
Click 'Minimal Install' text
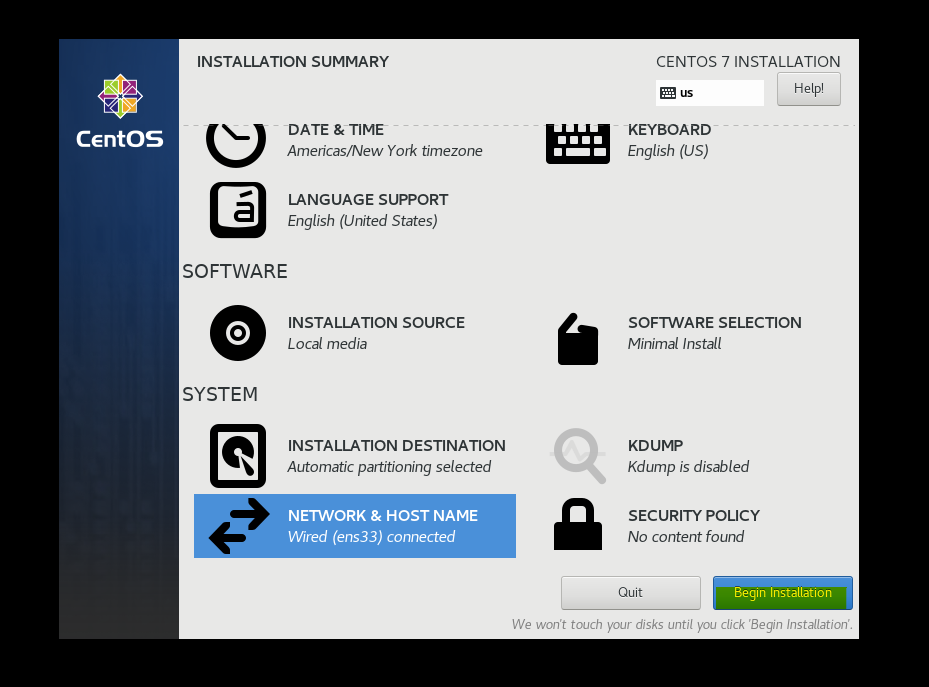point(674,344)
